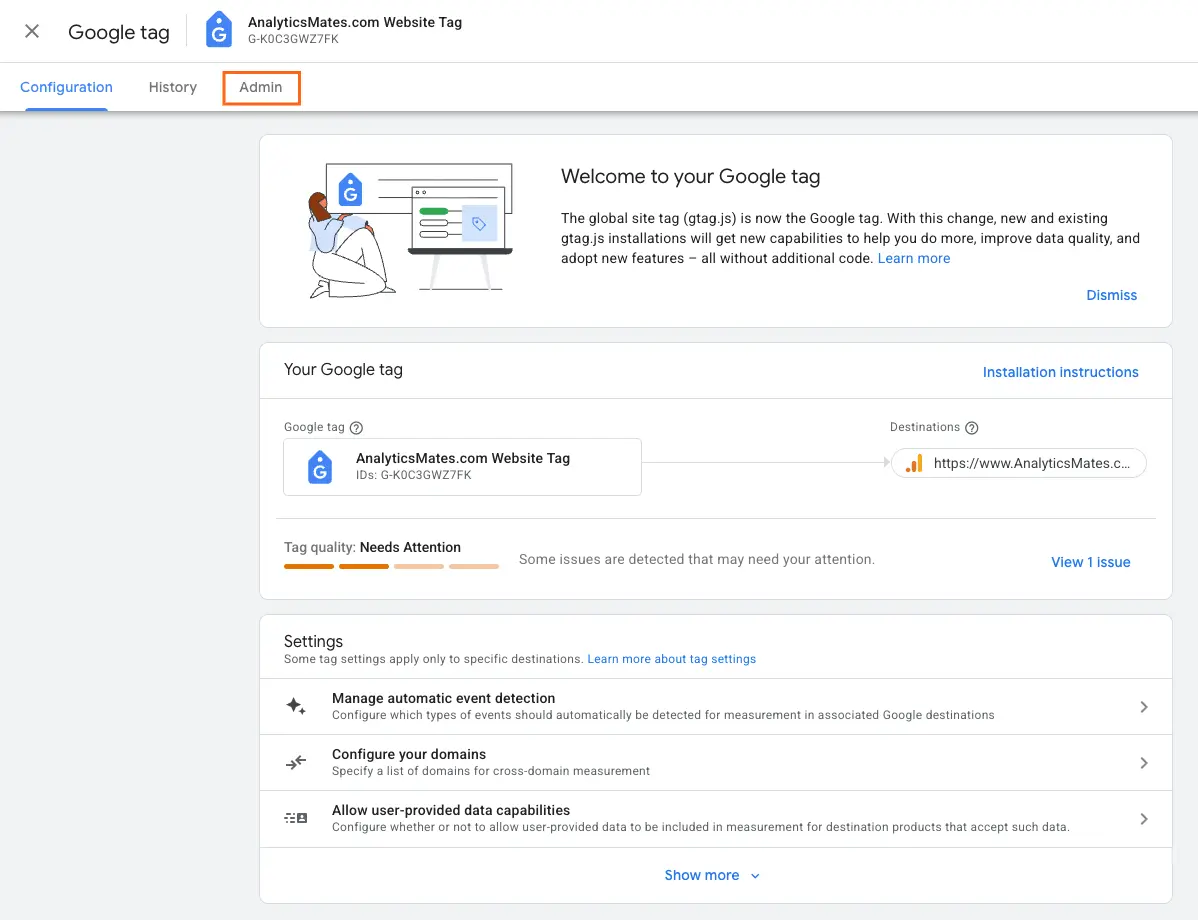Click View 1 issue link

click(1090, 562)
